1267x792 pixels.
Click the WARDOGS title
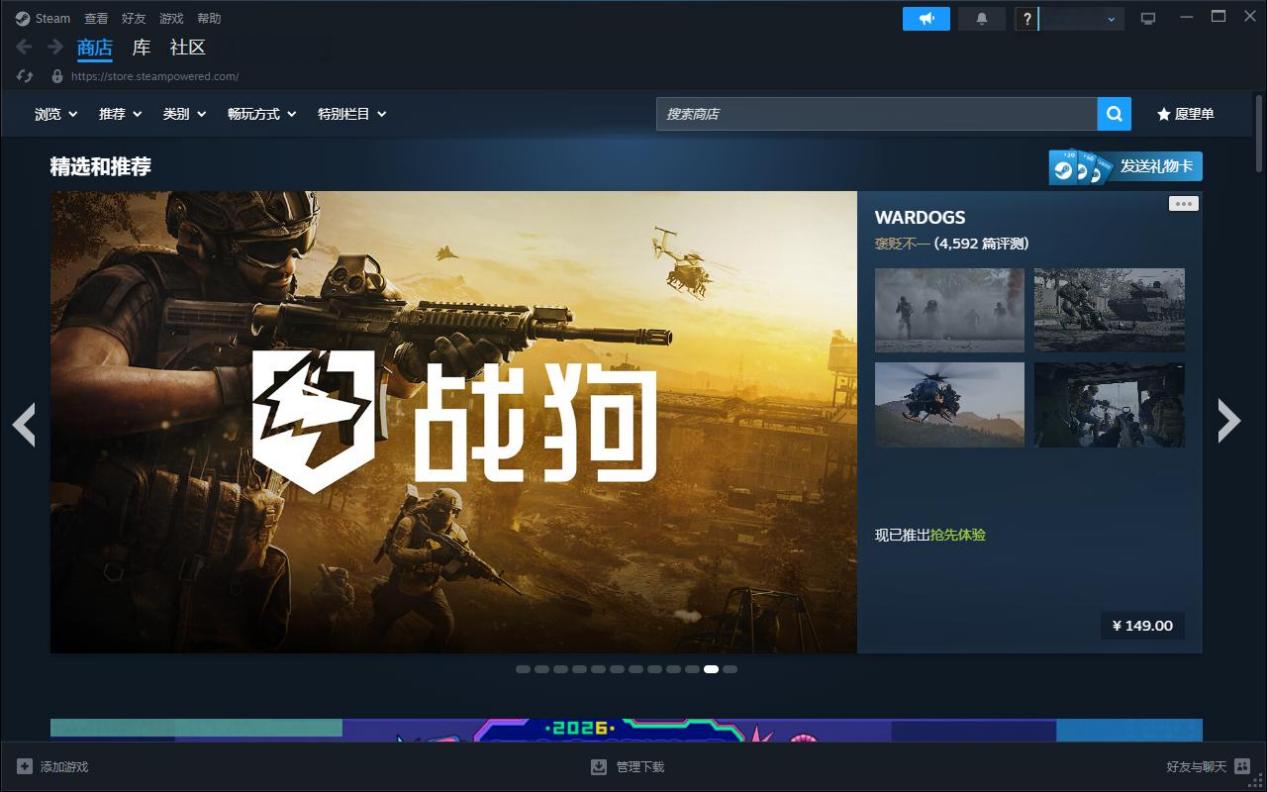coord(920,217)
